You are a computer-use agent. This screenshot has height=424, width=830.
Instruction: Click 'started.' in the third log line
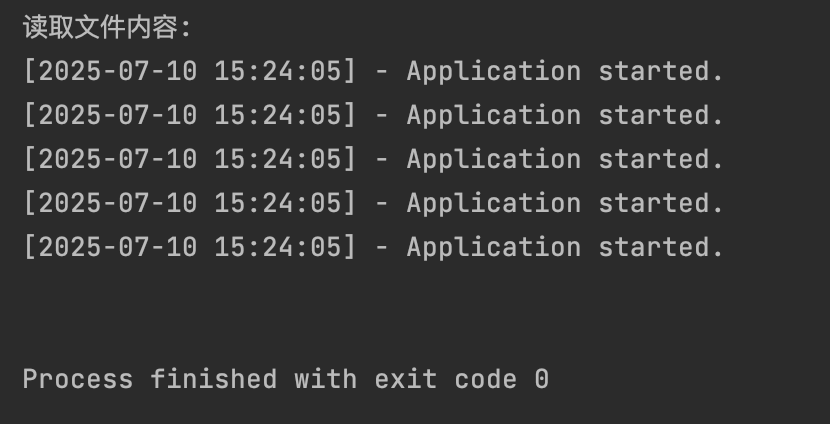(x=661, y=159)
